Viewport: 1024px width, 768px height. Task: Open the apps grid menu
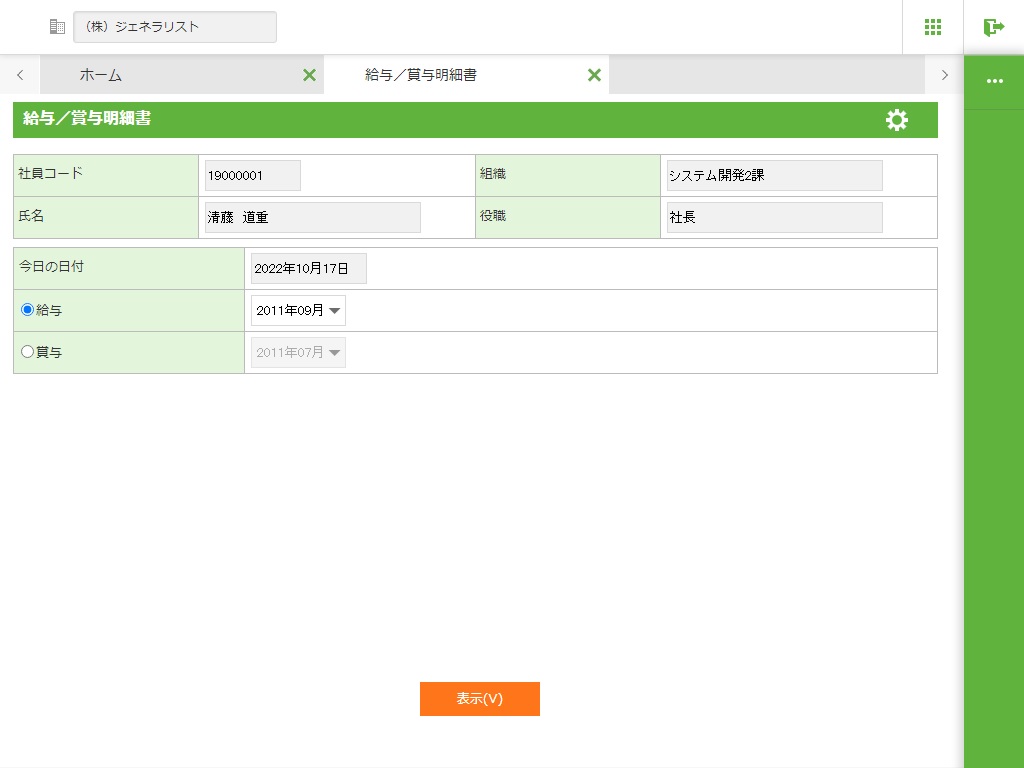pyautogui.click(x=932, y=27)
